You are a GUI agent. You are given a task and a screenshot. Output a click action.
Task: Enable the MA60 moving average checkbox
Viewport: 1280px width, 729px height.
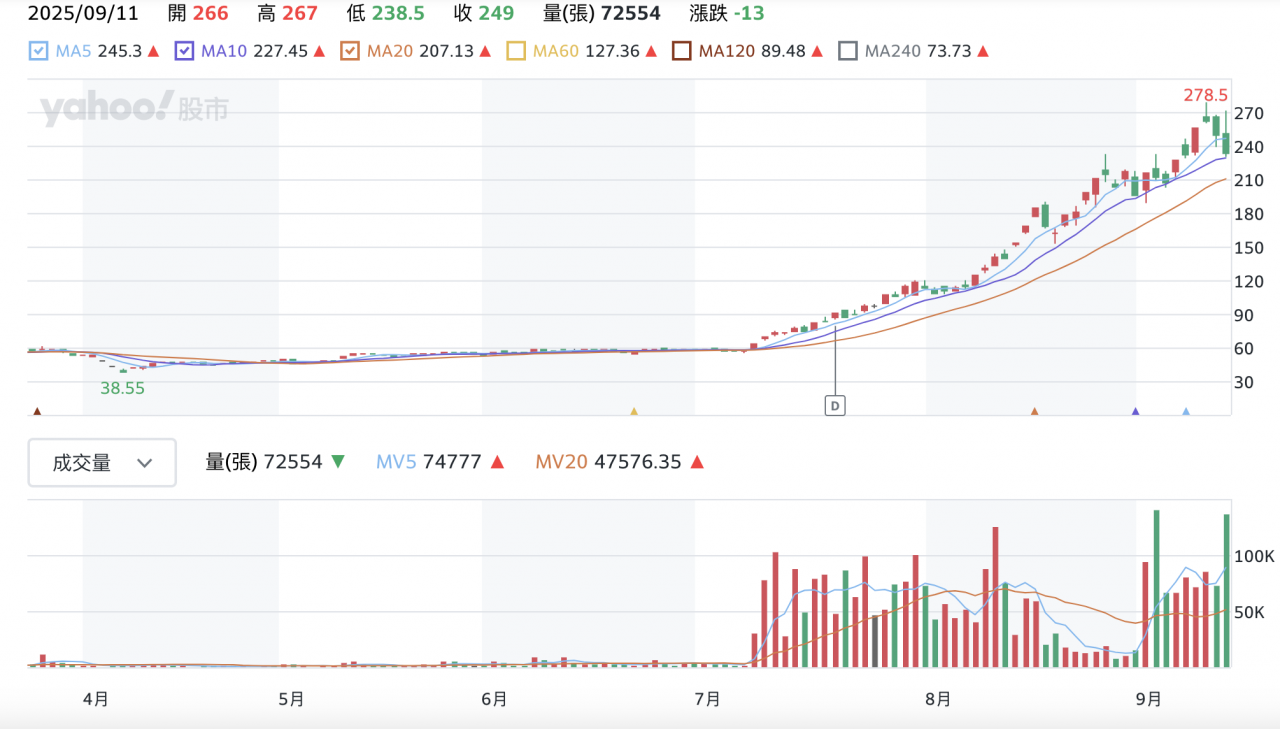click(516, 51)
